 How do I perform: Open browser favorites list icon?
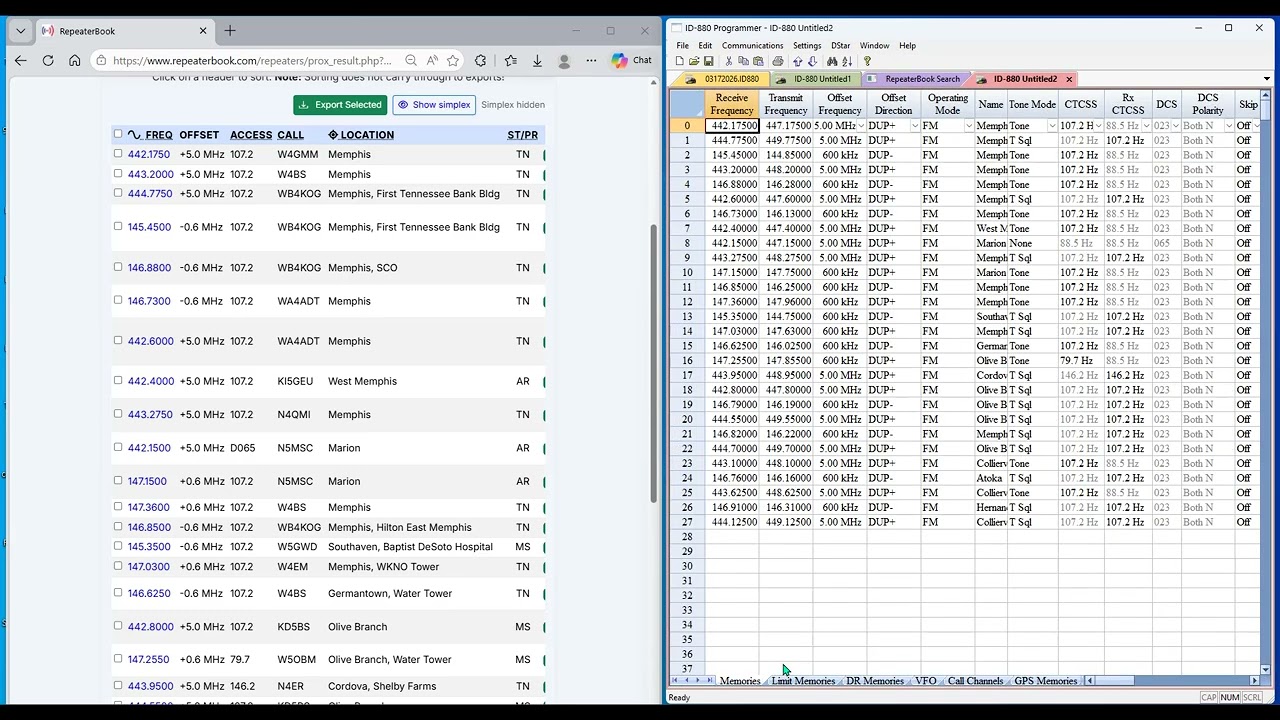511,60
